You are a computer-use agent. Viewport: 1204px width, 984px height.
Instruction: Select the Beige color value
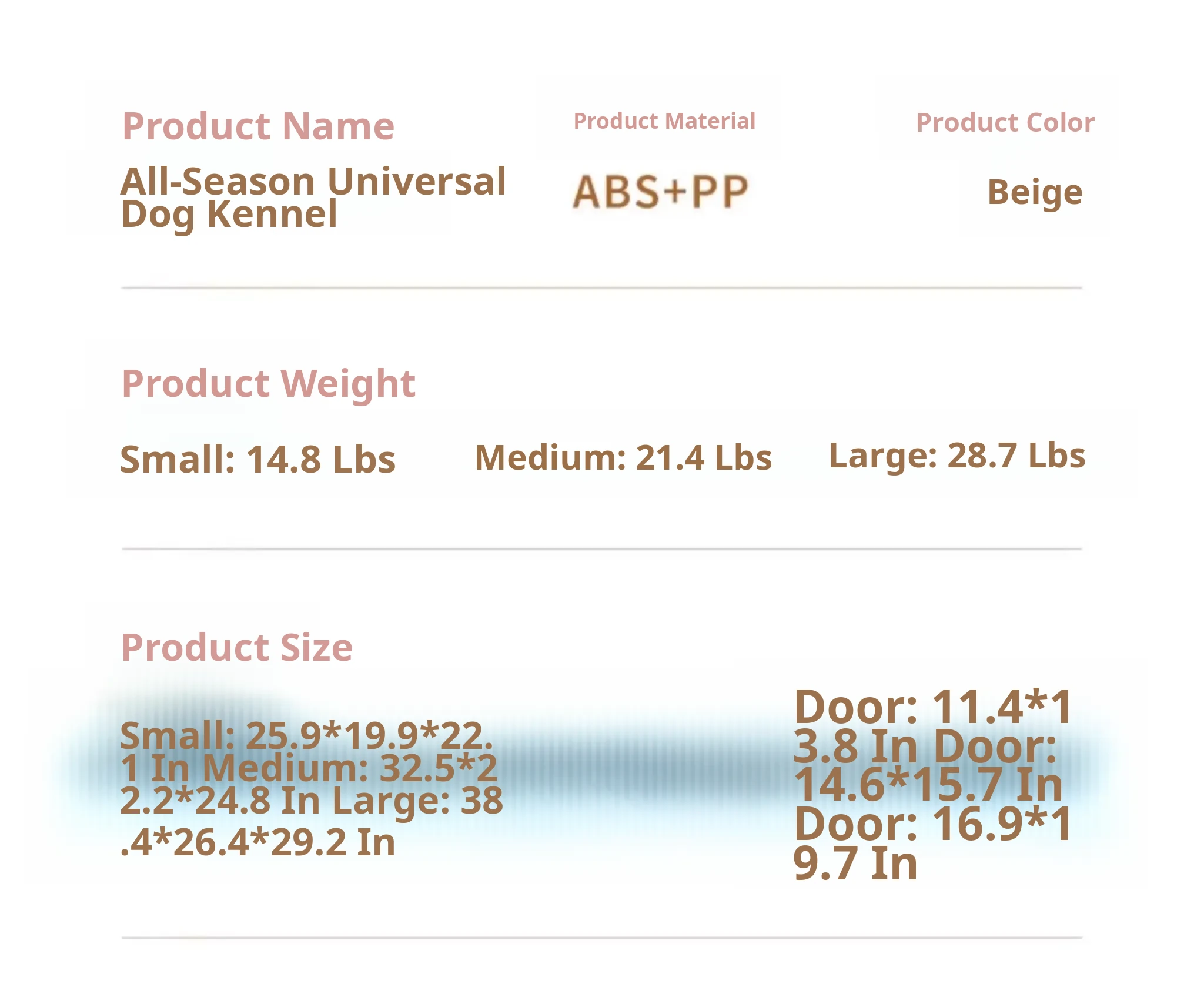[1035, 192]
